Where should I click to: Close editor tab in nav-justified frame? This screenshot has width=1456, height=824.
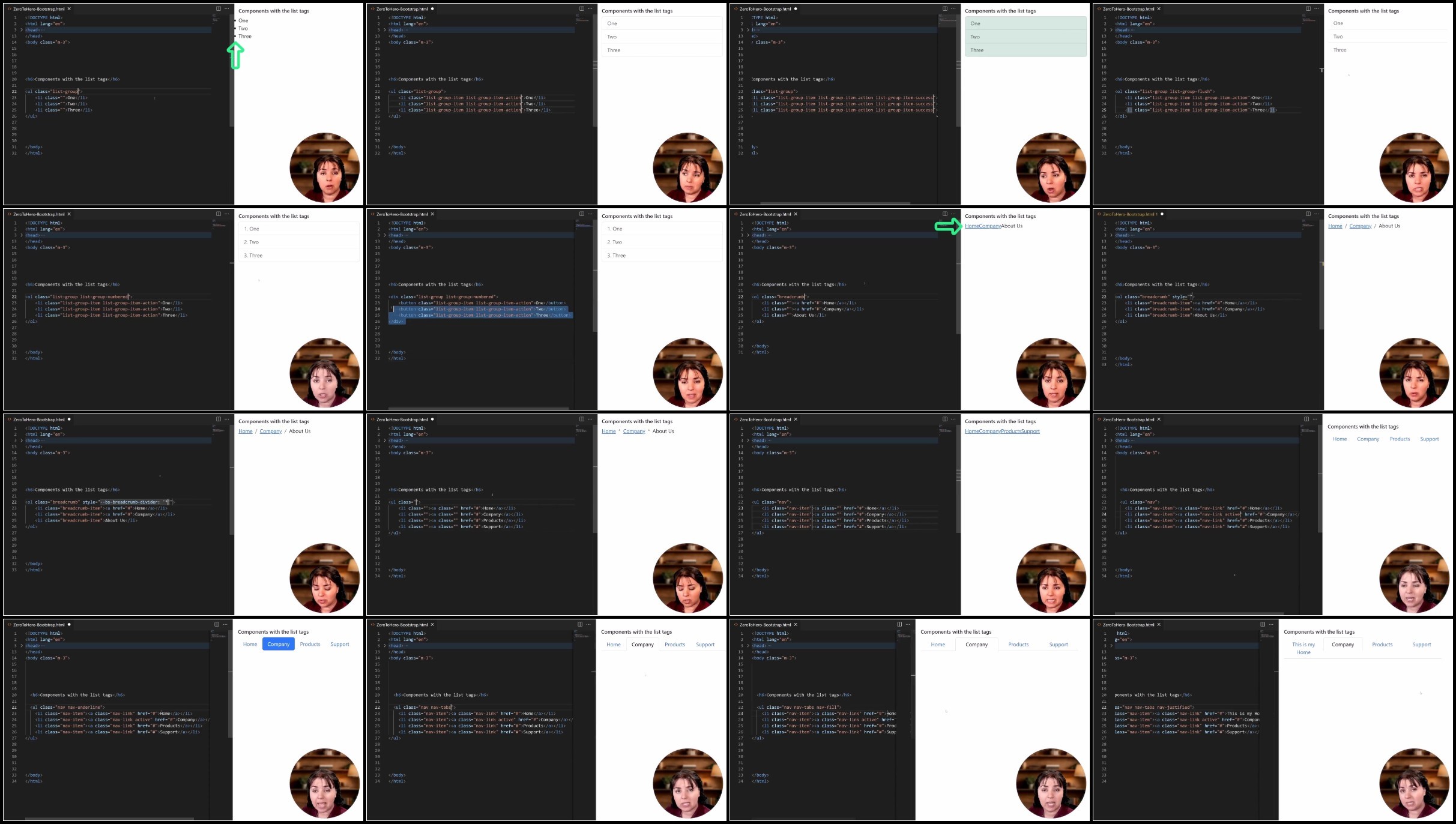[x=1159, y=625]
